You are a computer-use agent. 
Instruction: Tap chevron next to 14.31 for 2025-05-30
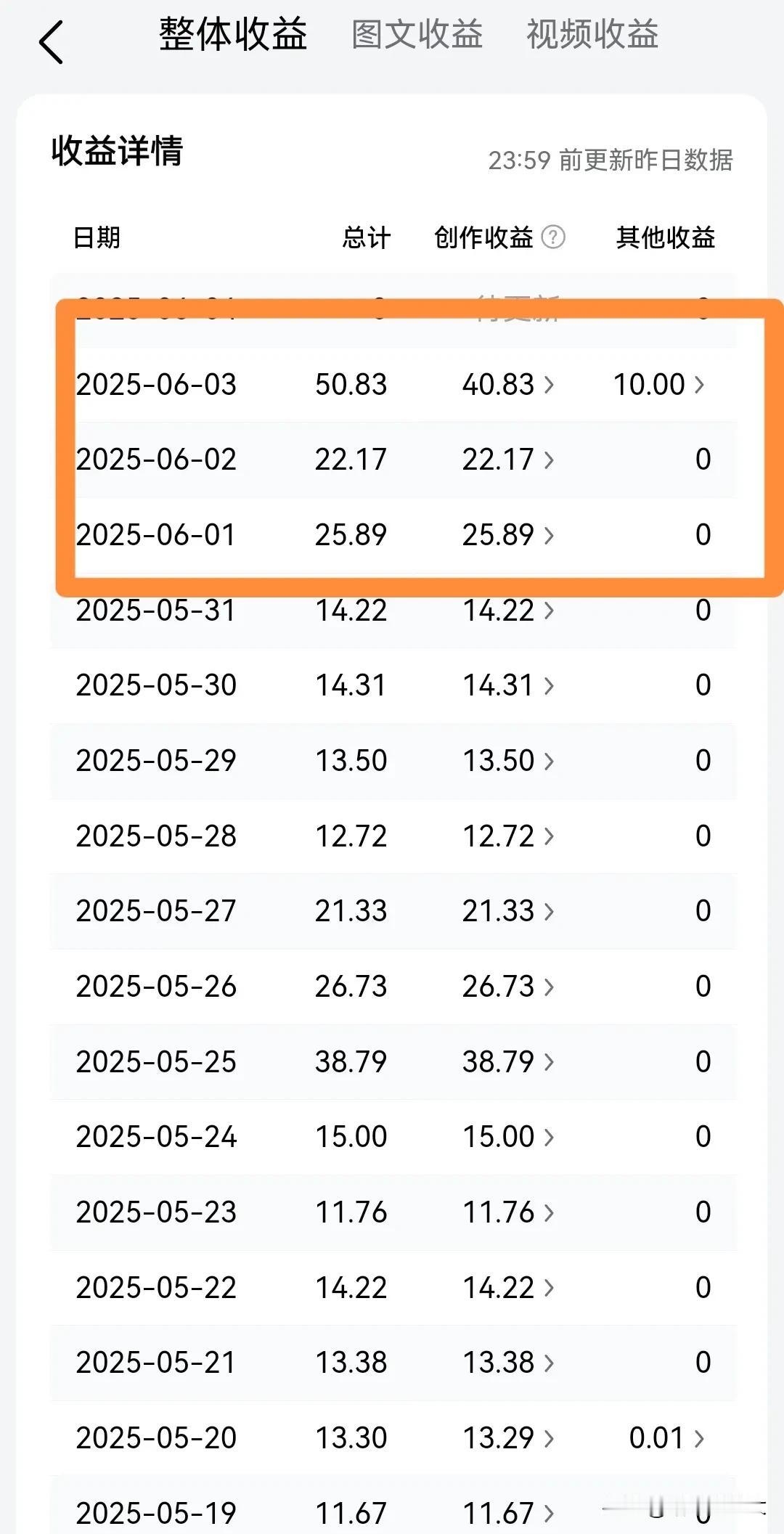(x=549, y=685)
